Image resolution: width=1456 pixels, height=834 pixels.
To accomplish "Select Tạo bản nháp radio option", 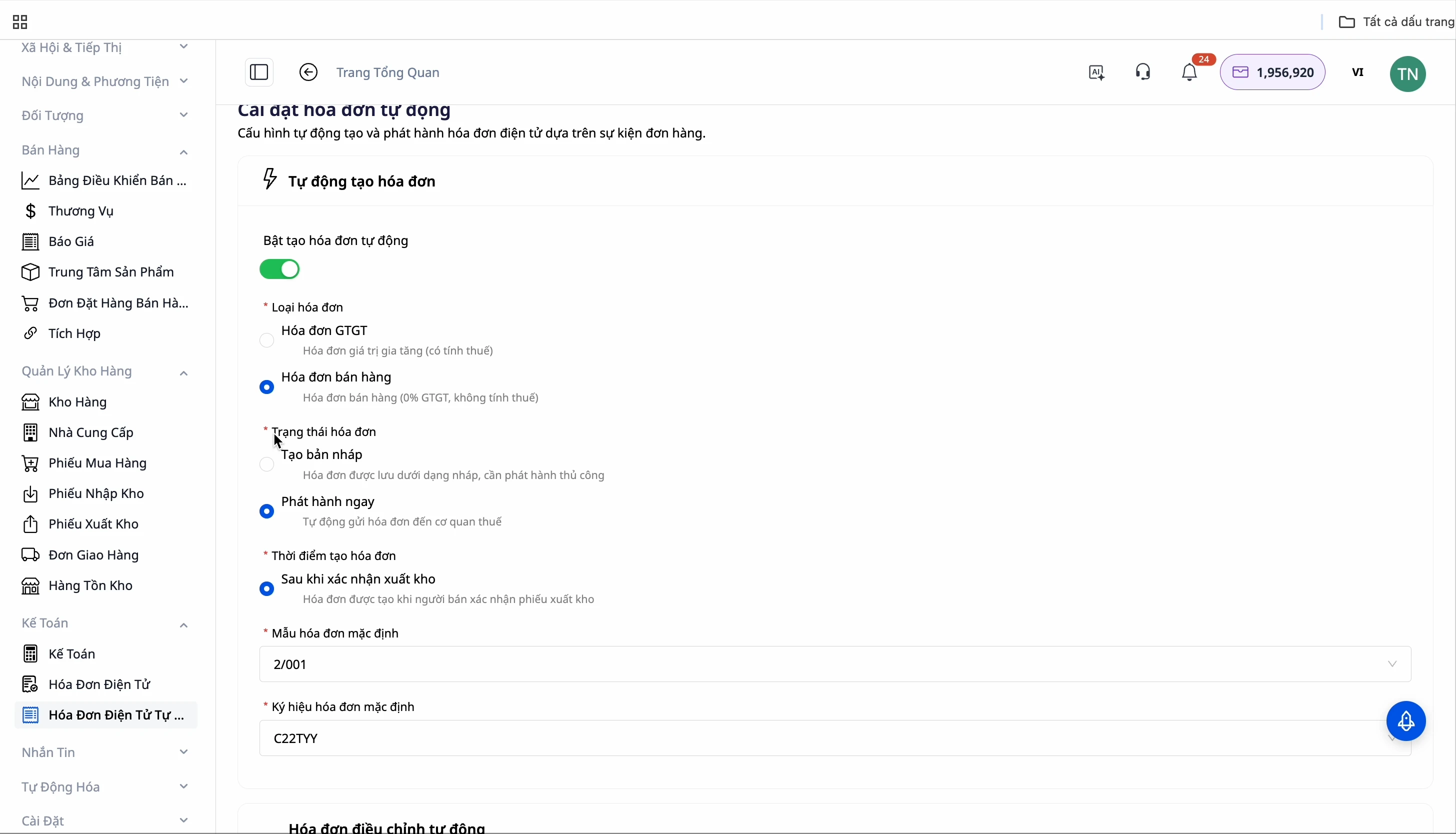I will pos(267,464).
